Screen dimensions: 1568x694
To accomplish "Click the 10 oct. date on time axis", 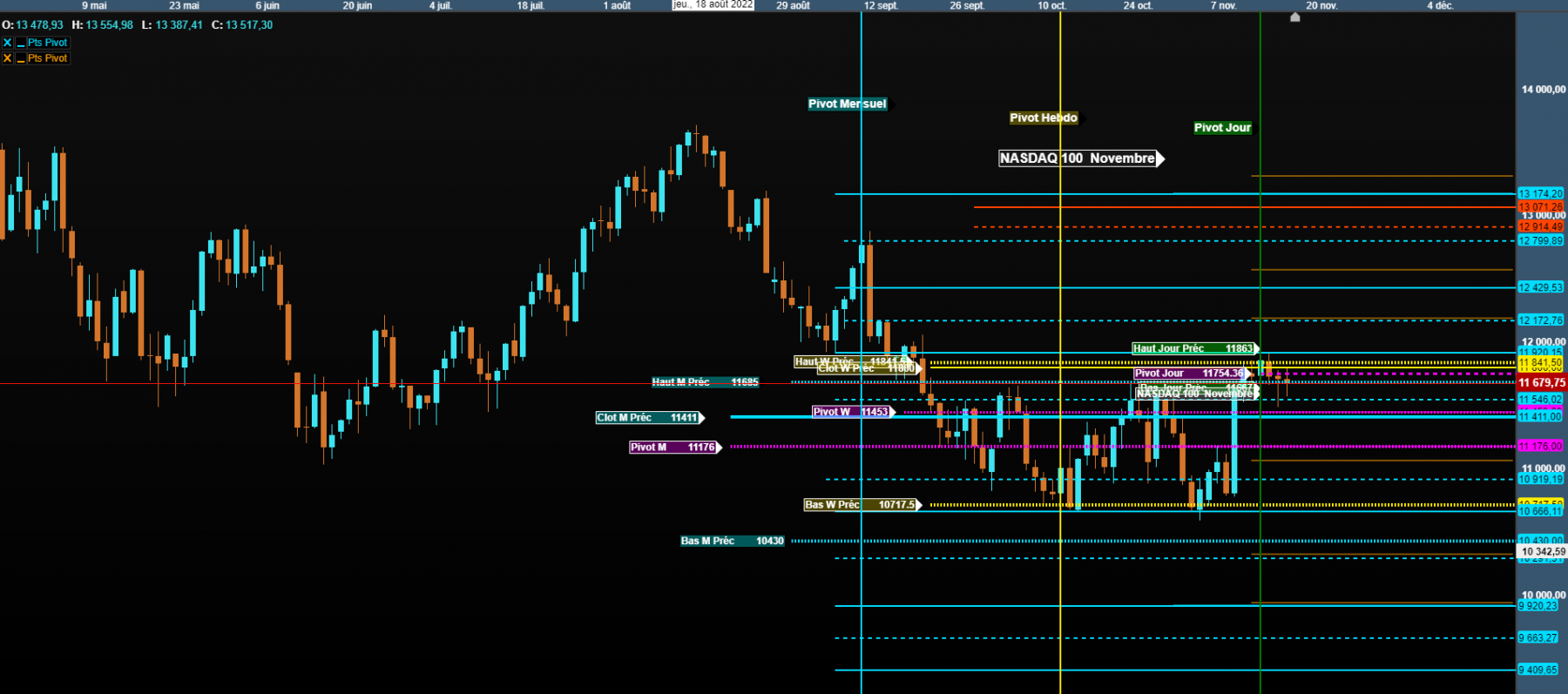I will (1051, 5).
